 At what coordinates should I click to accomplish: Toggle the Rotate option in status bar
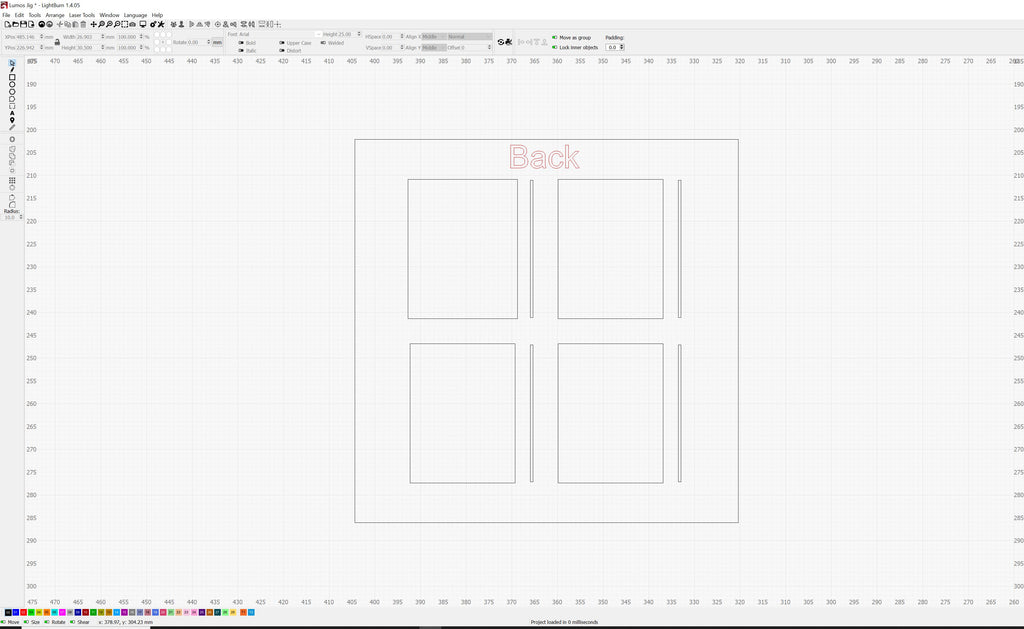point(48,622)
